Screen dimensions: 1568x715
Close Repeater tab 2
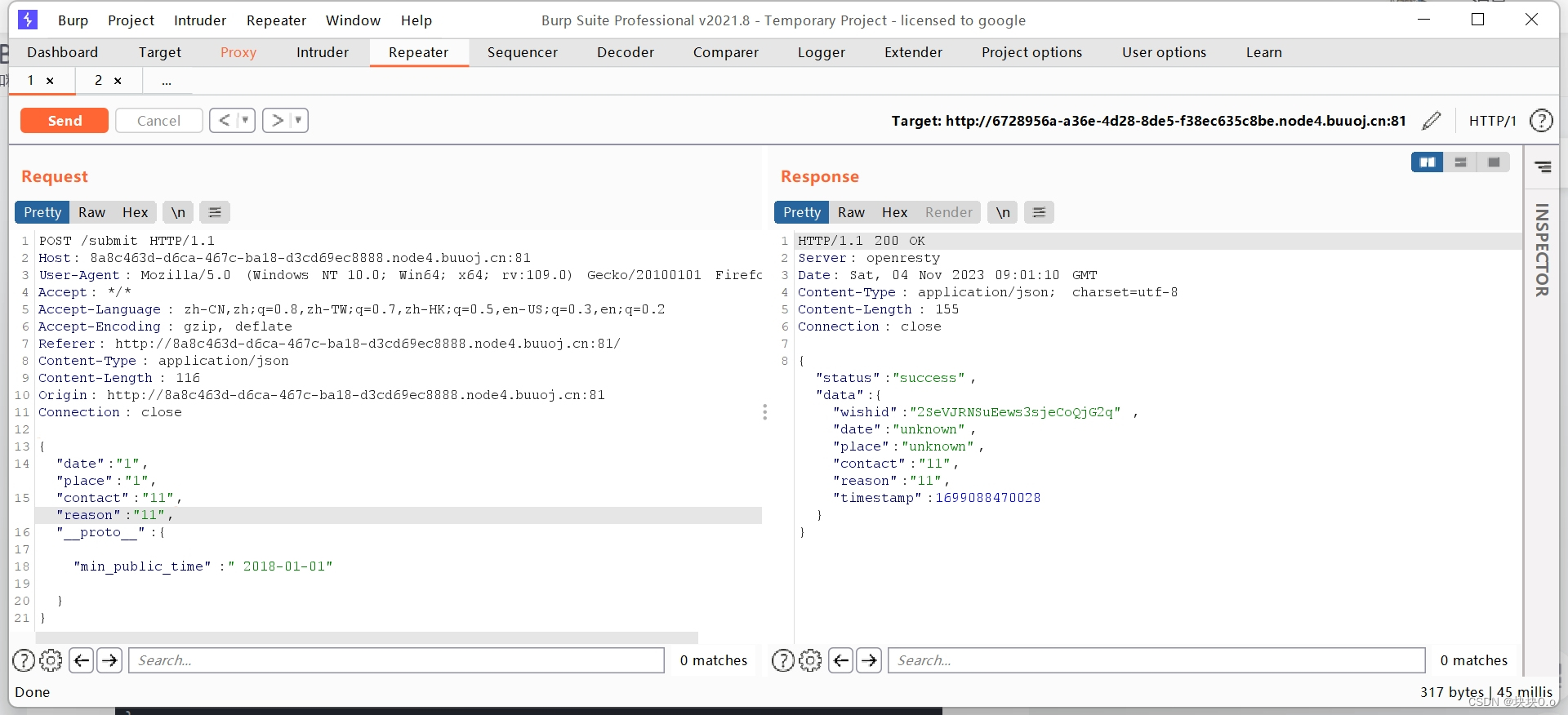[x=118, y=81]
